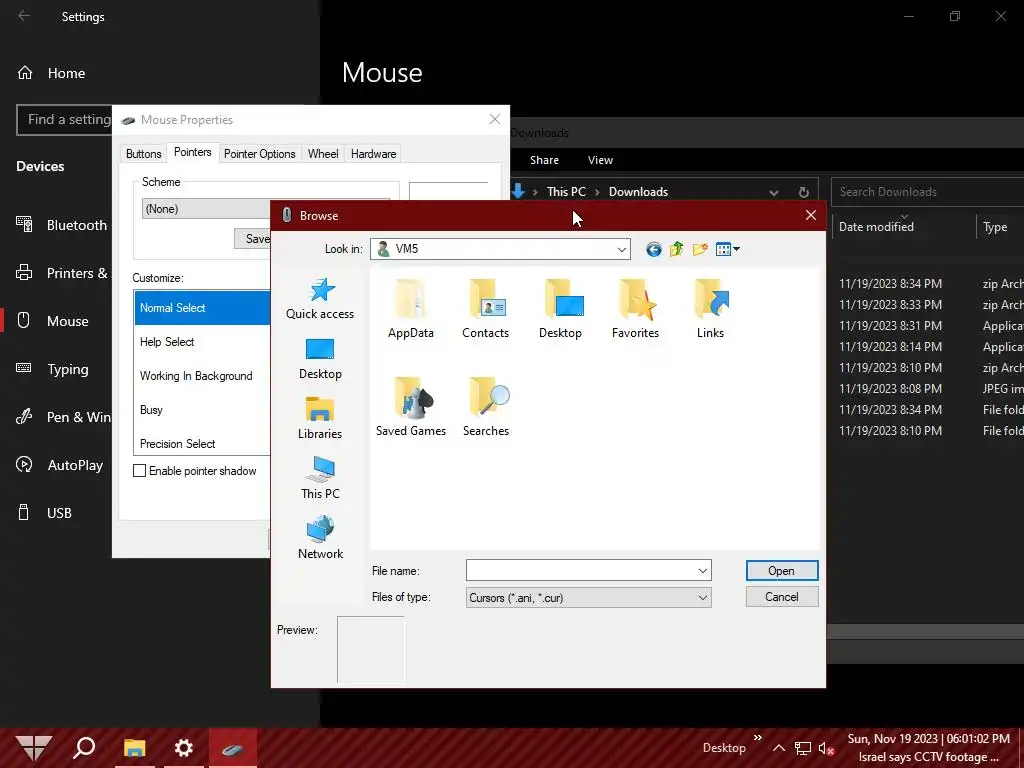Screen dimensions: 1024x768
Task: Sort by Date modified column
Action: (x=876, y=227)
